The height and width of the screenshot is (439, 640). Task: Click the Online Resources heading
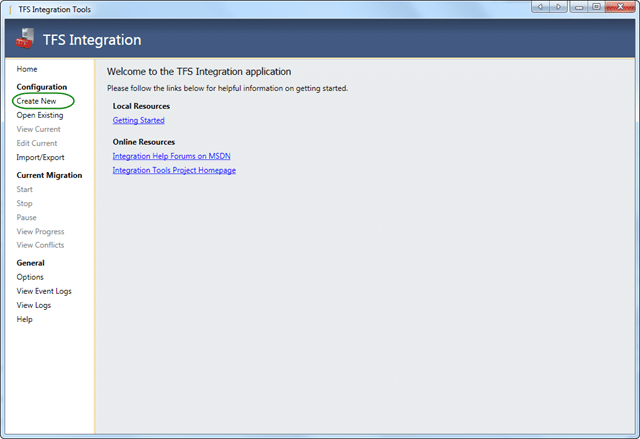pos(144,142)
